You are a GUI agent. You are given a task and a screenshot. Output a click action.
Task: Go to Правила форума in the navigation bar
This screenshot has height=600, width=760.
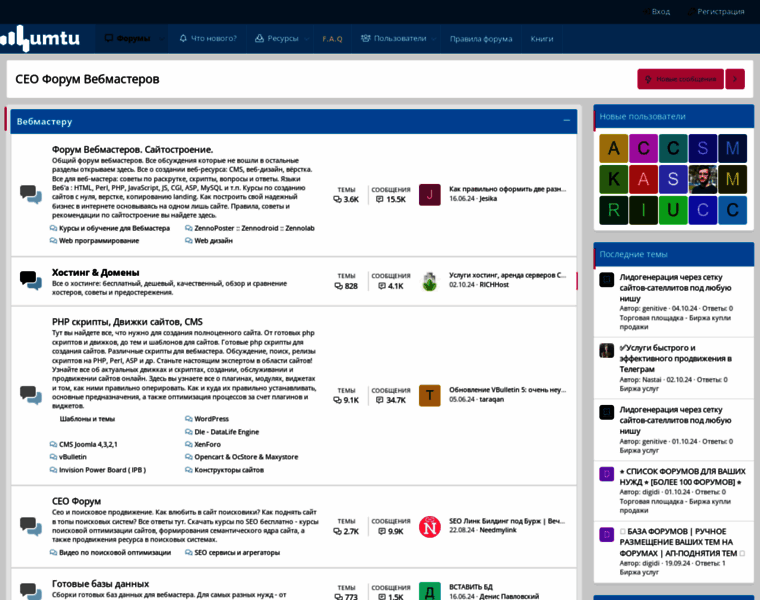tap(481, 39)
